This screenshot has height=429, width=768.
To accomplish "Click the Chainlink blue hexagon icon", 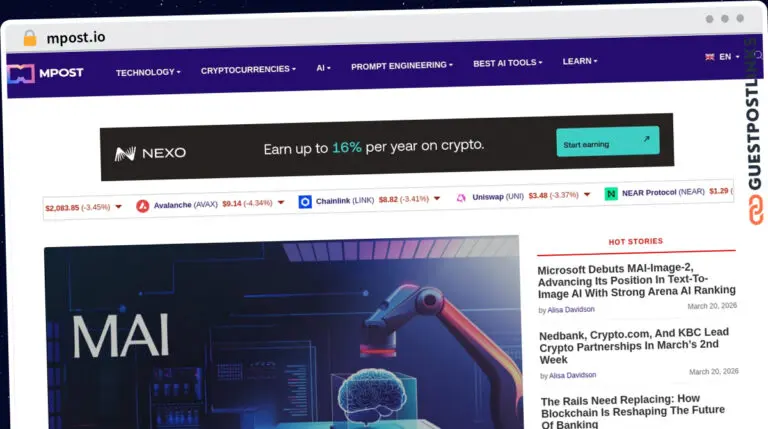I will coord(305,201).
